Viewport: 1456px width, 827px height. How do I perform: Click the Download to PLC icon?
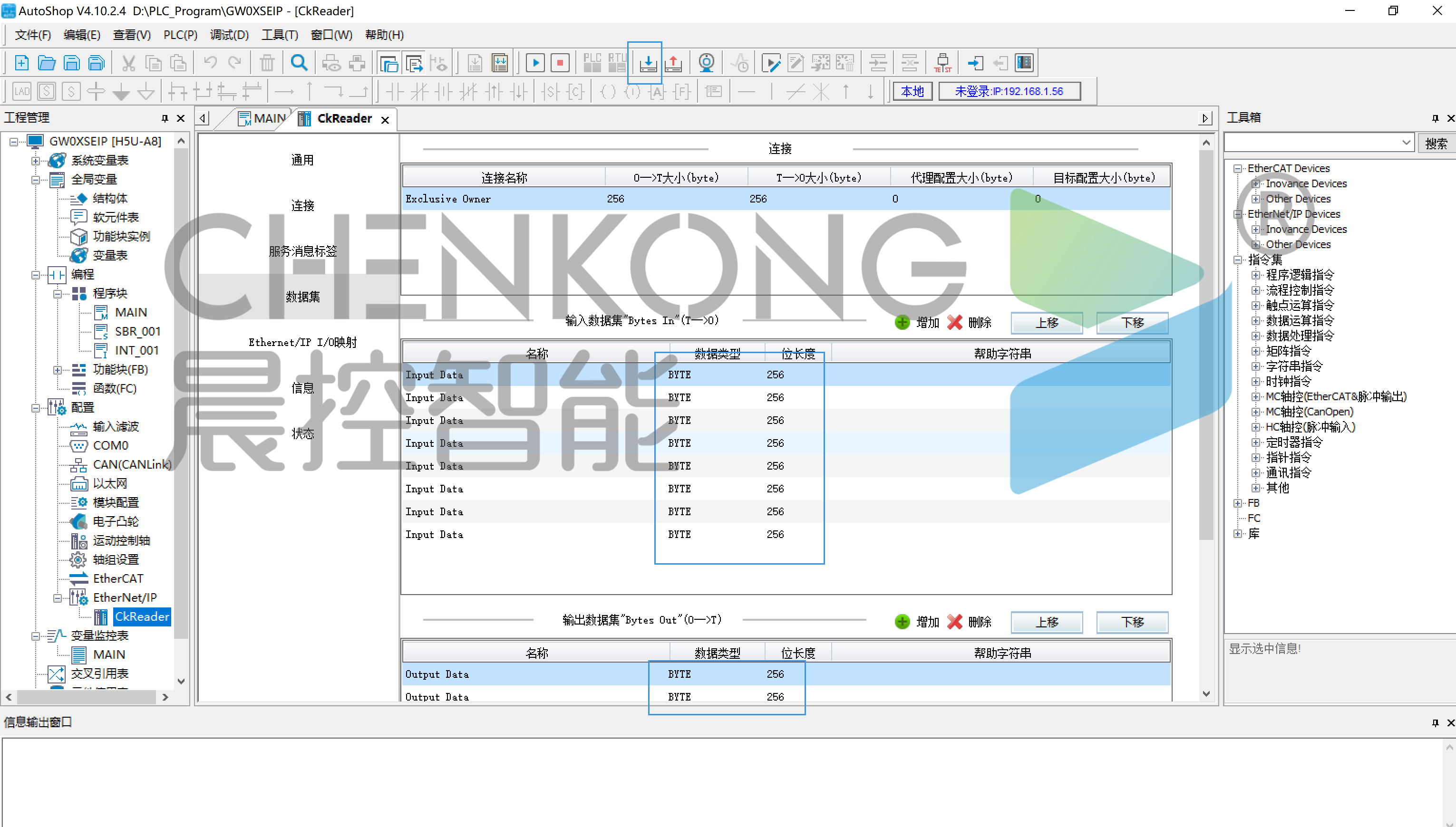point(648,63)
